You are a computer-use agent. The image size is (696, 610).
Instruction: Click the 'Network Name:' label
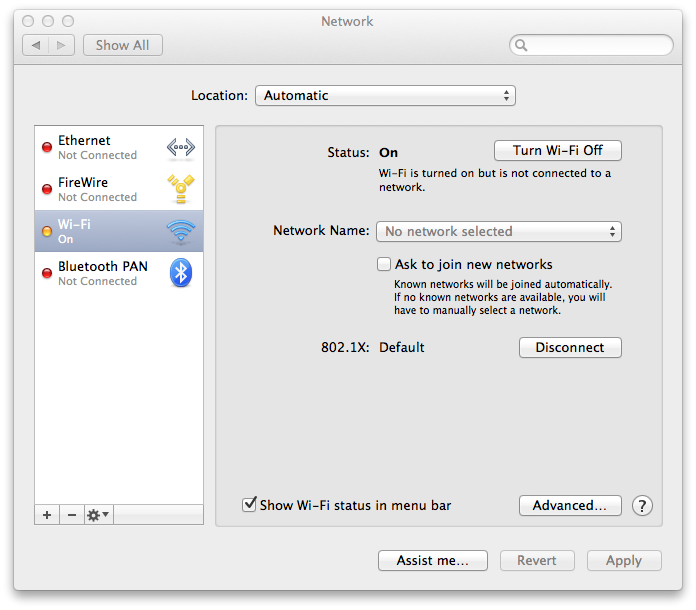(x=321, y=230)
